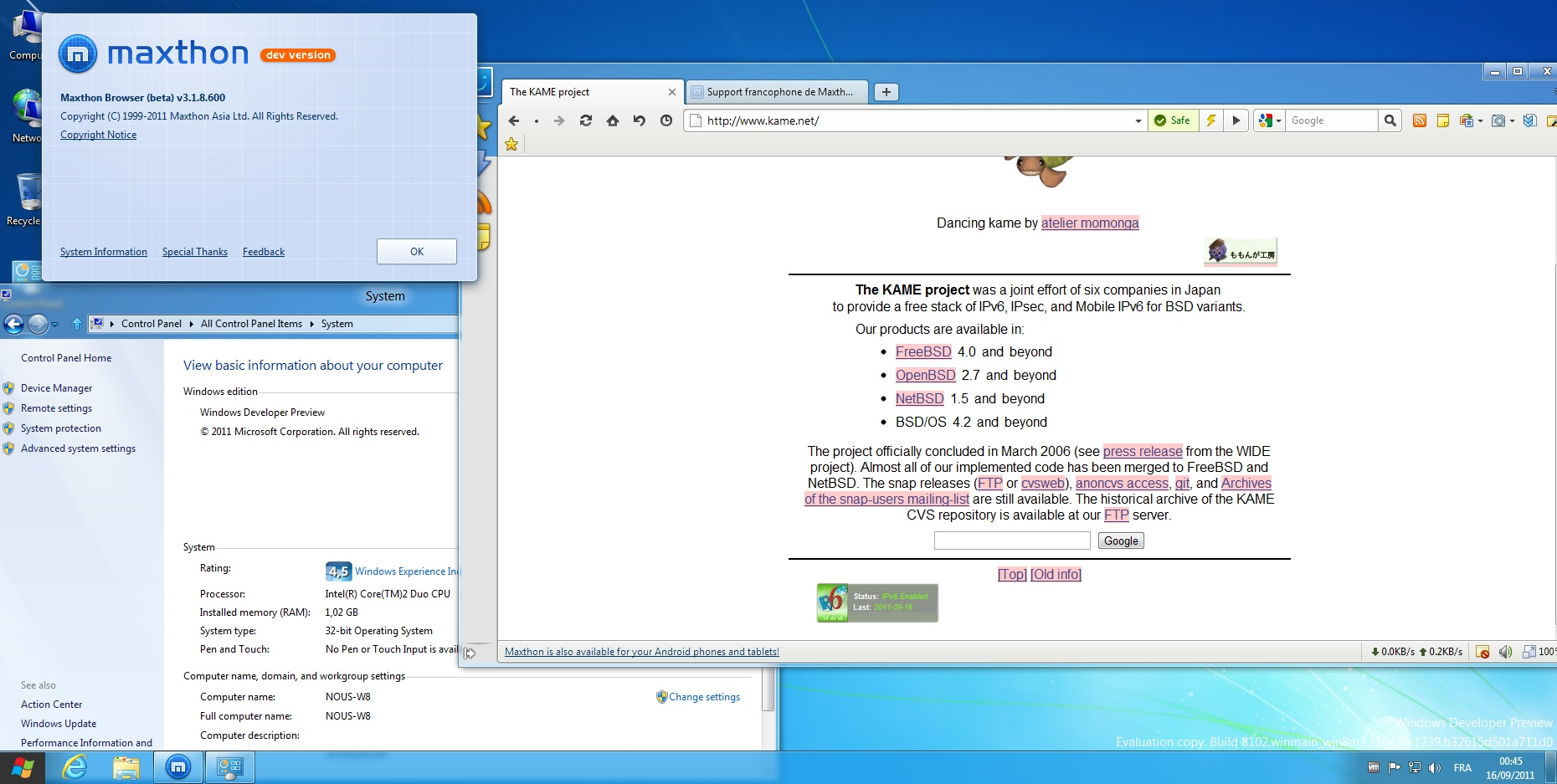This screenshot has width=1557, height=784.
Task: Click the momonga atelier banner image
Action: pos(1241,252)
